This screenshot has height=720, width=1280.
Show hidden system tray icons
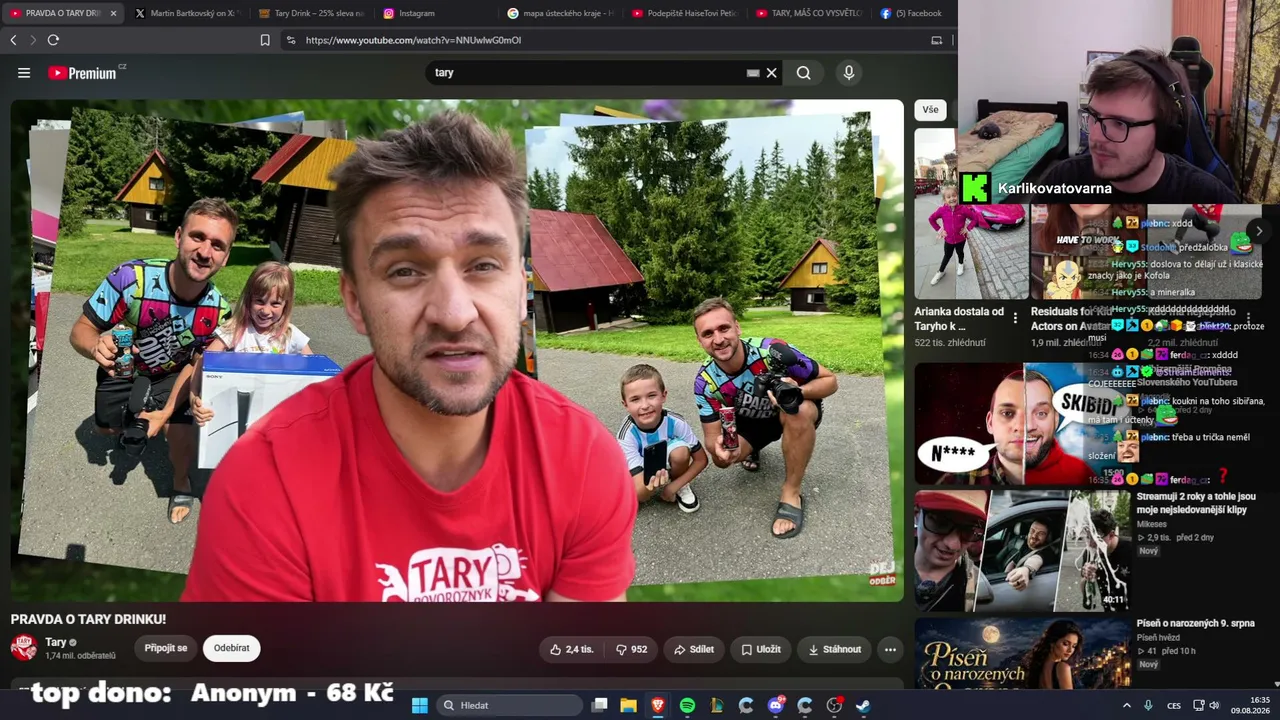[1127, 705]
